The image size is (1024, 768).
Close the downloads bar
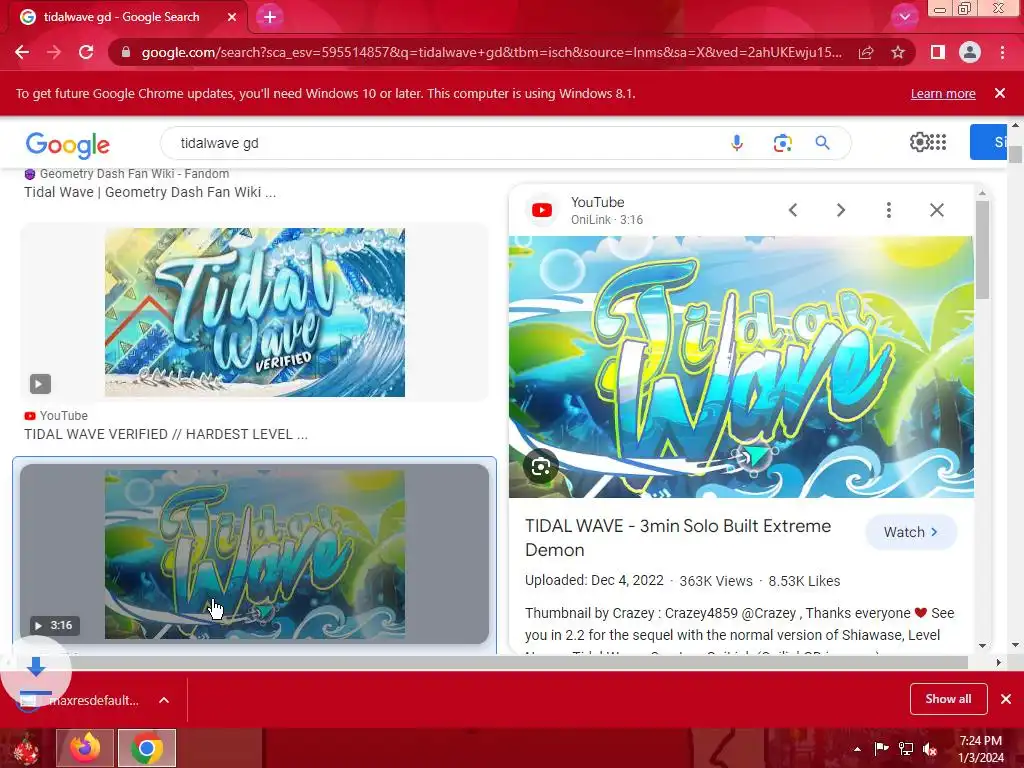[1006, 699]
